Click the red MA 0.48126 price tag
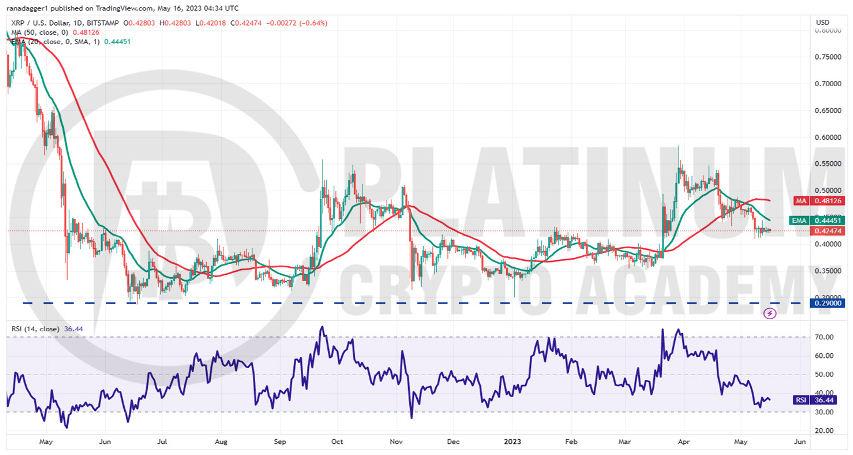This screenshot has height=455, width=853. tap(817, 201)
